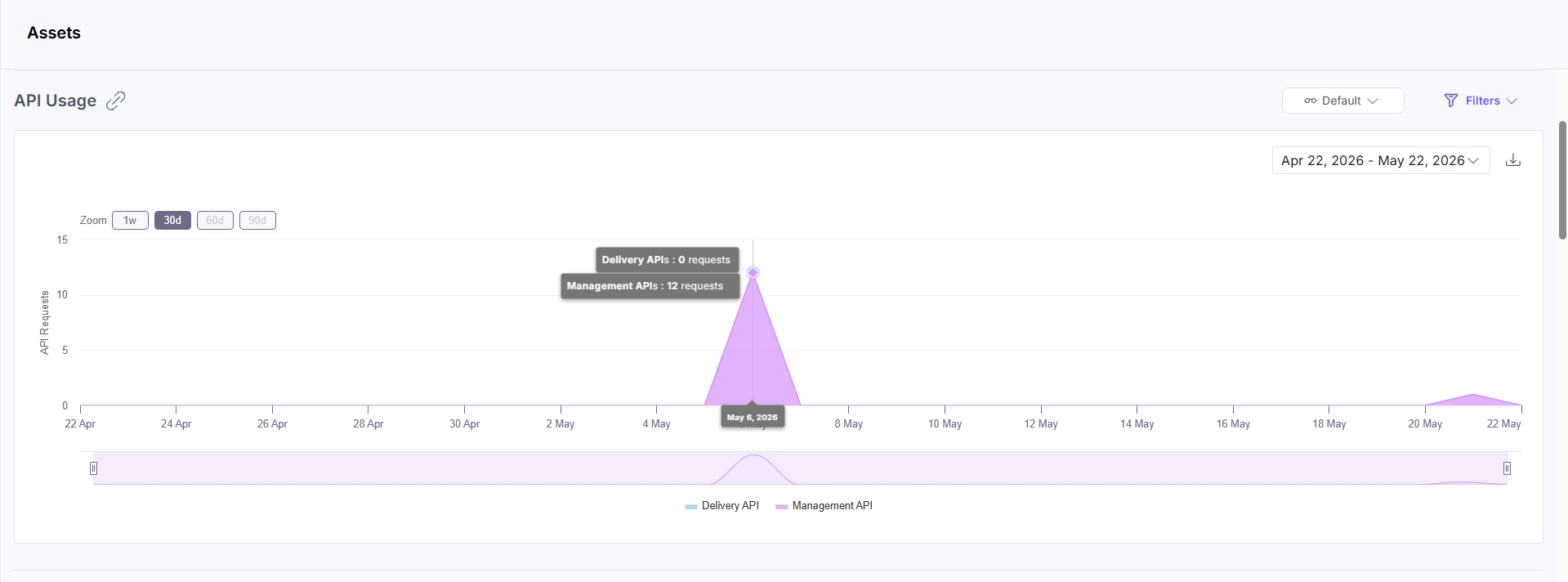The width and height of the screenshot is (1568, 582).
Task: Click the funnel icon next to Filters
Action: point(1451,101)
